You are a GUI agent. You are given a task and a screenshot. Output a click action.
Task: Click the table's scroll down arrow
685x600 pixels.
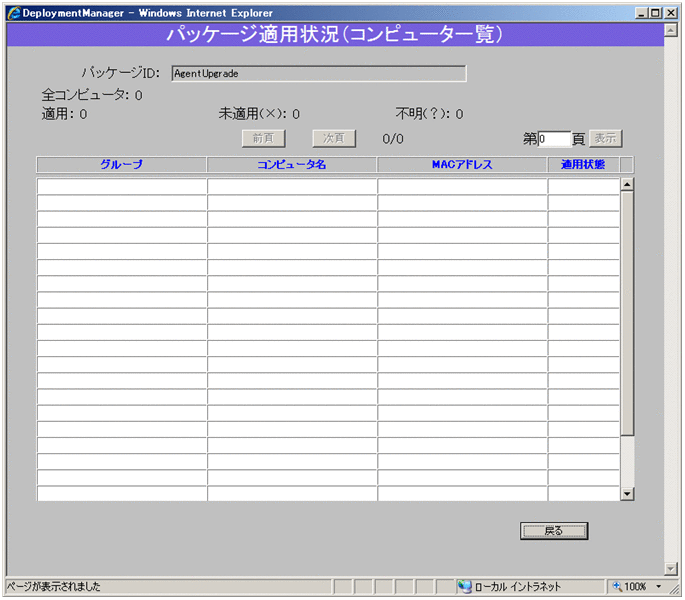[627, 493]
